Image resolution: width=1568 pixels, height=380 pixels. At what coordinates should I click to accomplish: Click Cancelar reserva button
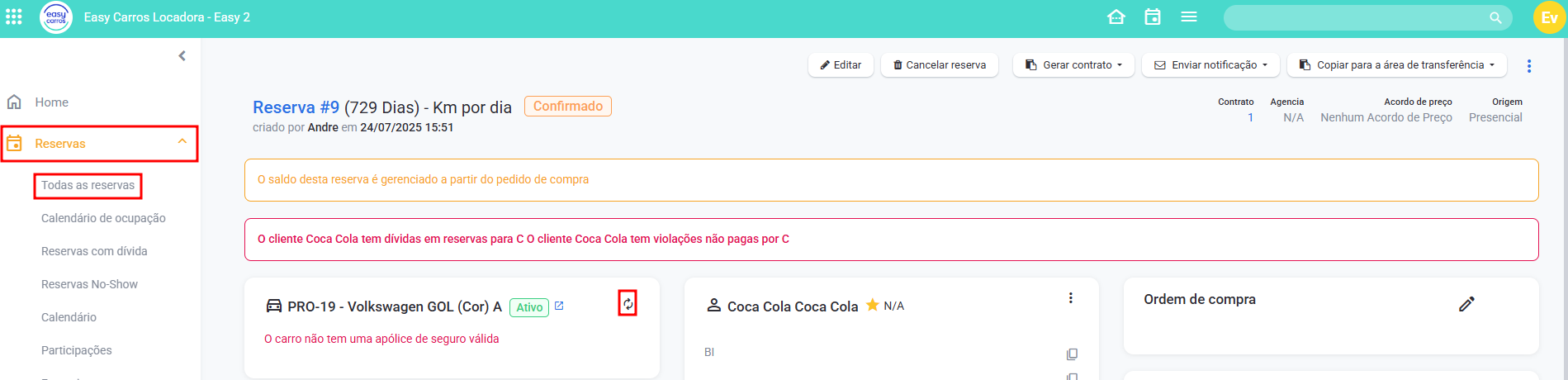tap(940, 65)
